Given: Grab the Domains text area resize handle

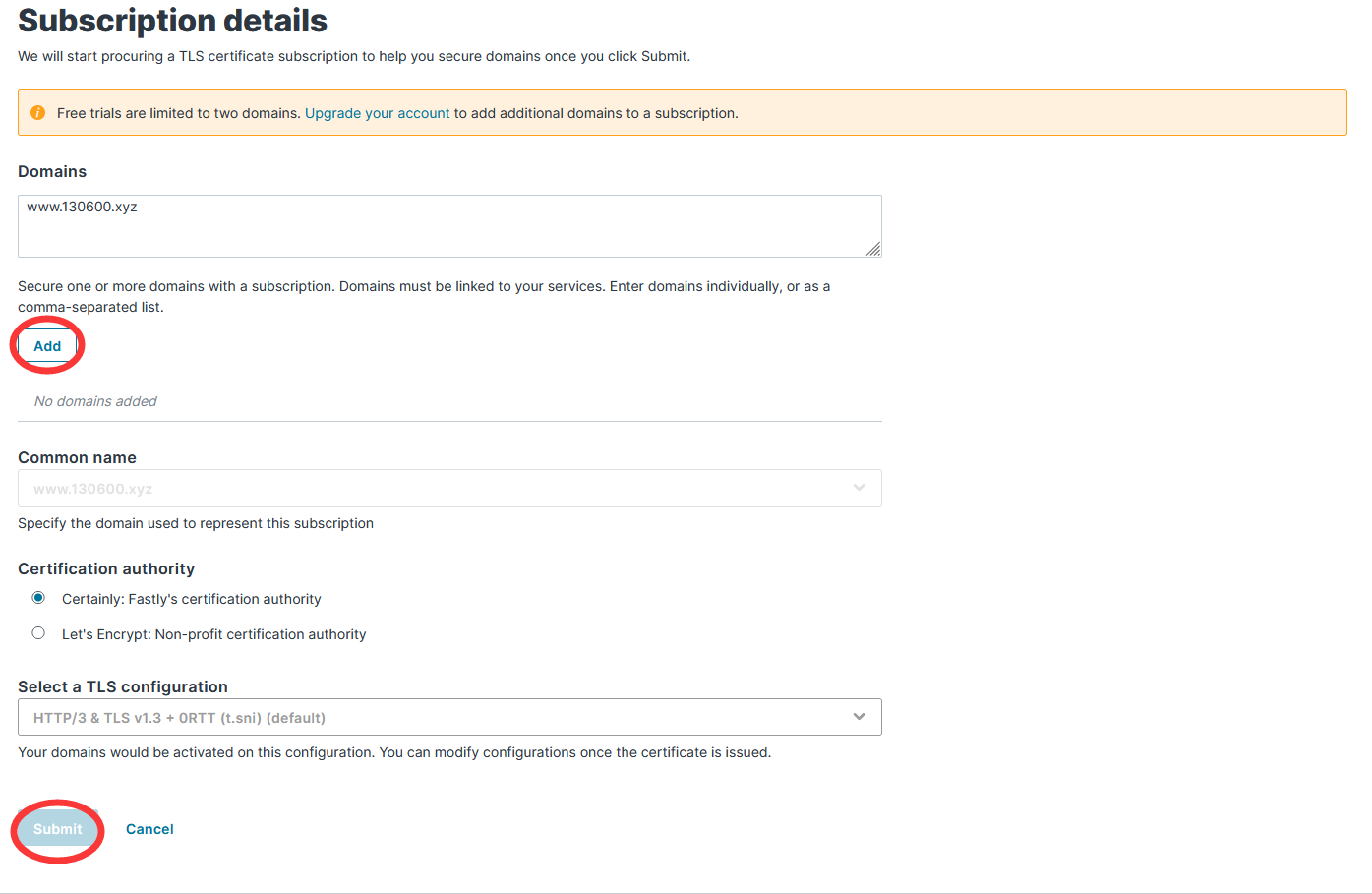Looking at the screenshot, I should click(x=873, y=250).
